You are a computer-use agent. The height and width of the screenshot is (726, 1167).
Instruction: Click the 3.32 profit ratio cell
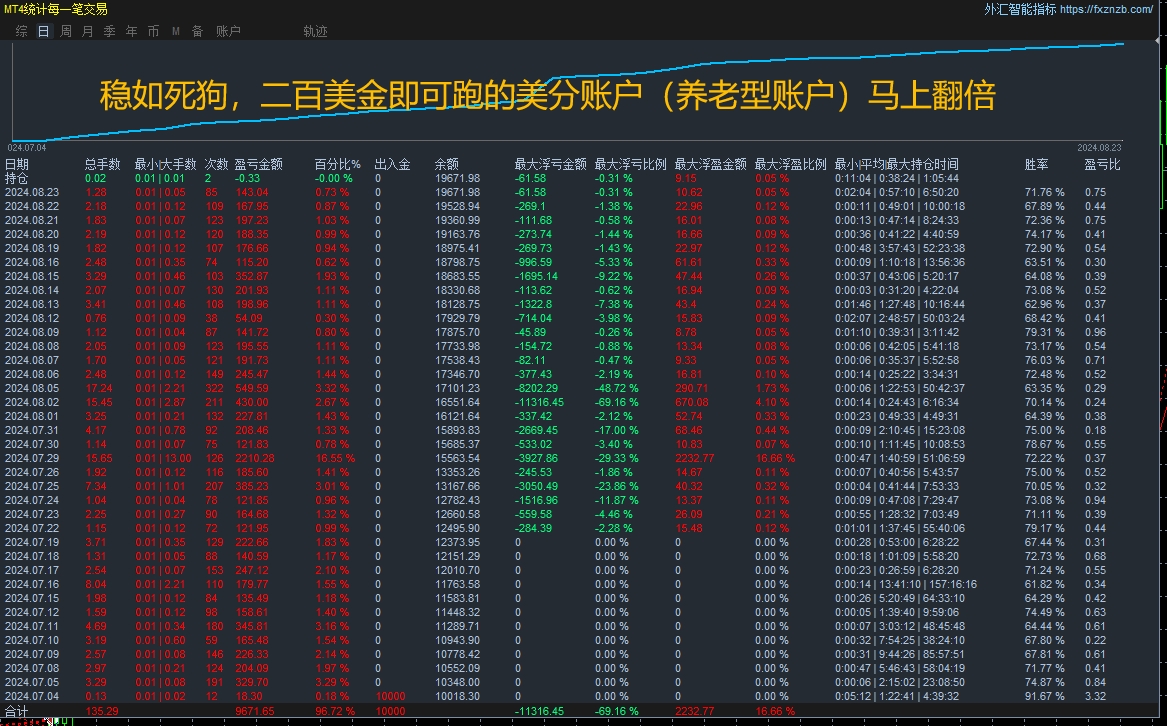pos(1095,696)
